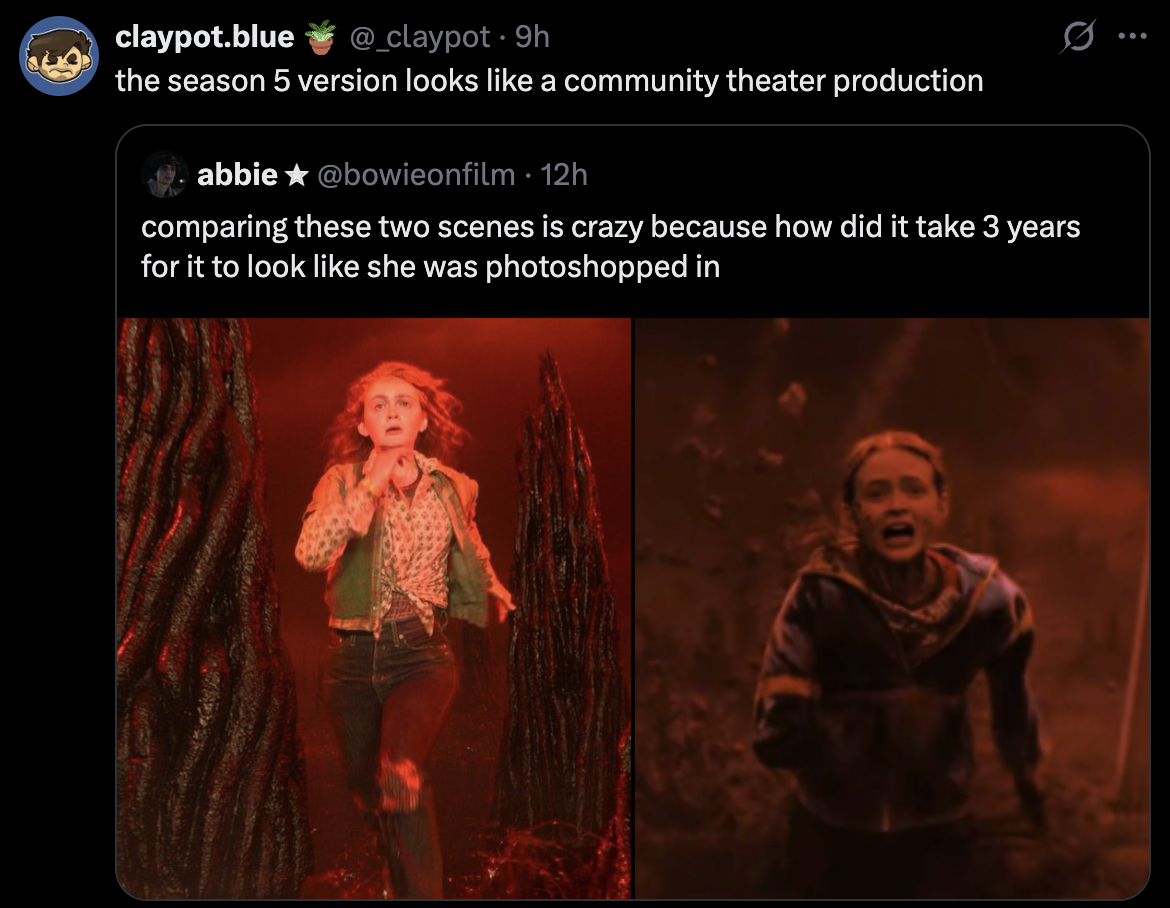This screenshot has width=1170, height=908.
Task: Open the left red-lit running scene image
Action: 374,608
